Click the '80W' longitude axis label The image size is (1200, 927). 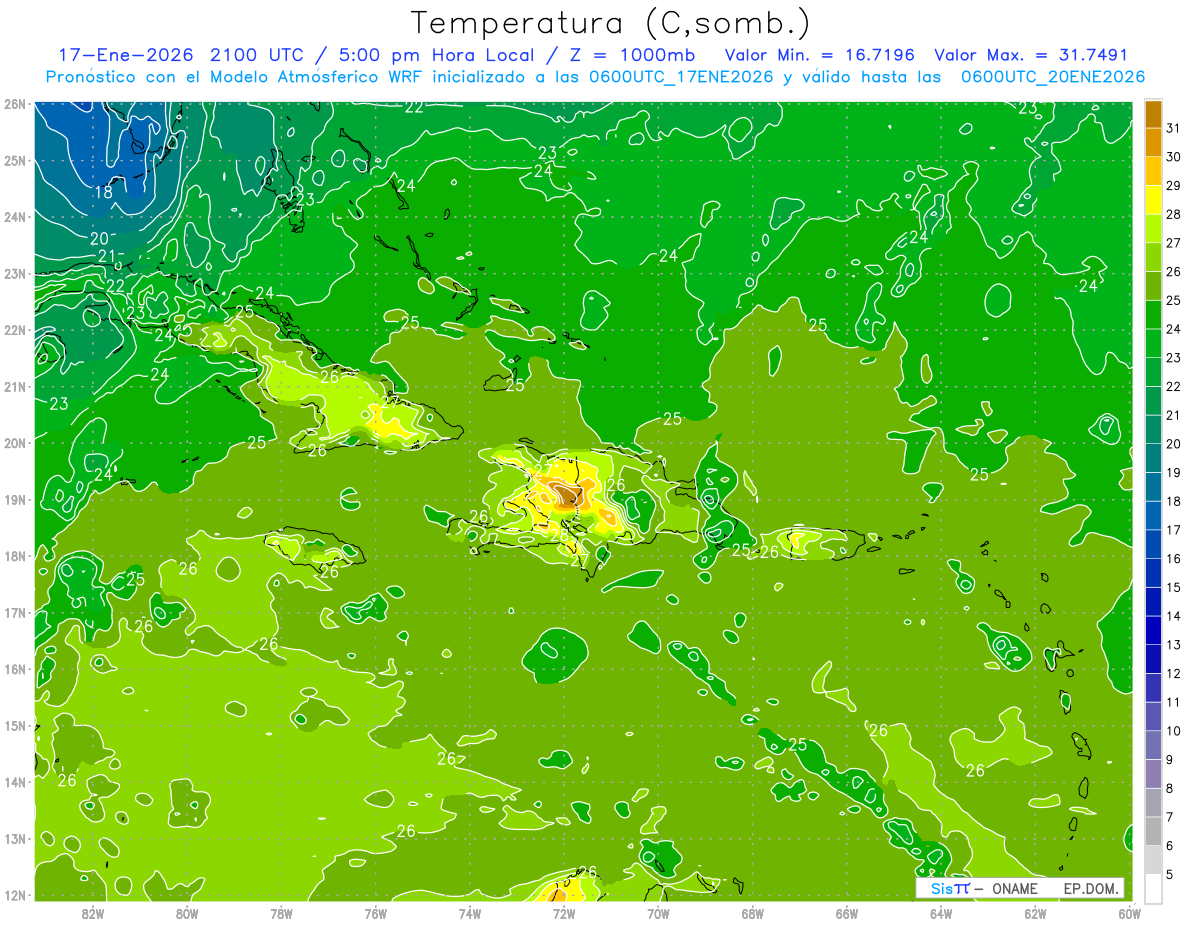tap(187, 913)
